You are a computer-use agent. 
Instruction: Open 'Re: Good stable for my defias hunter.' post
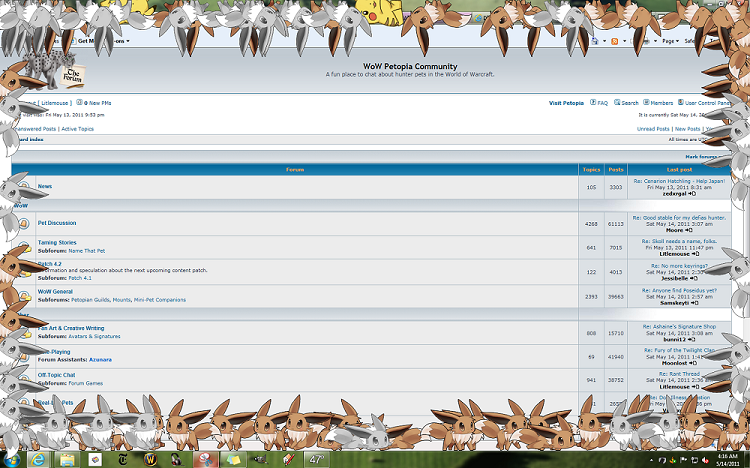coord(679,218)
